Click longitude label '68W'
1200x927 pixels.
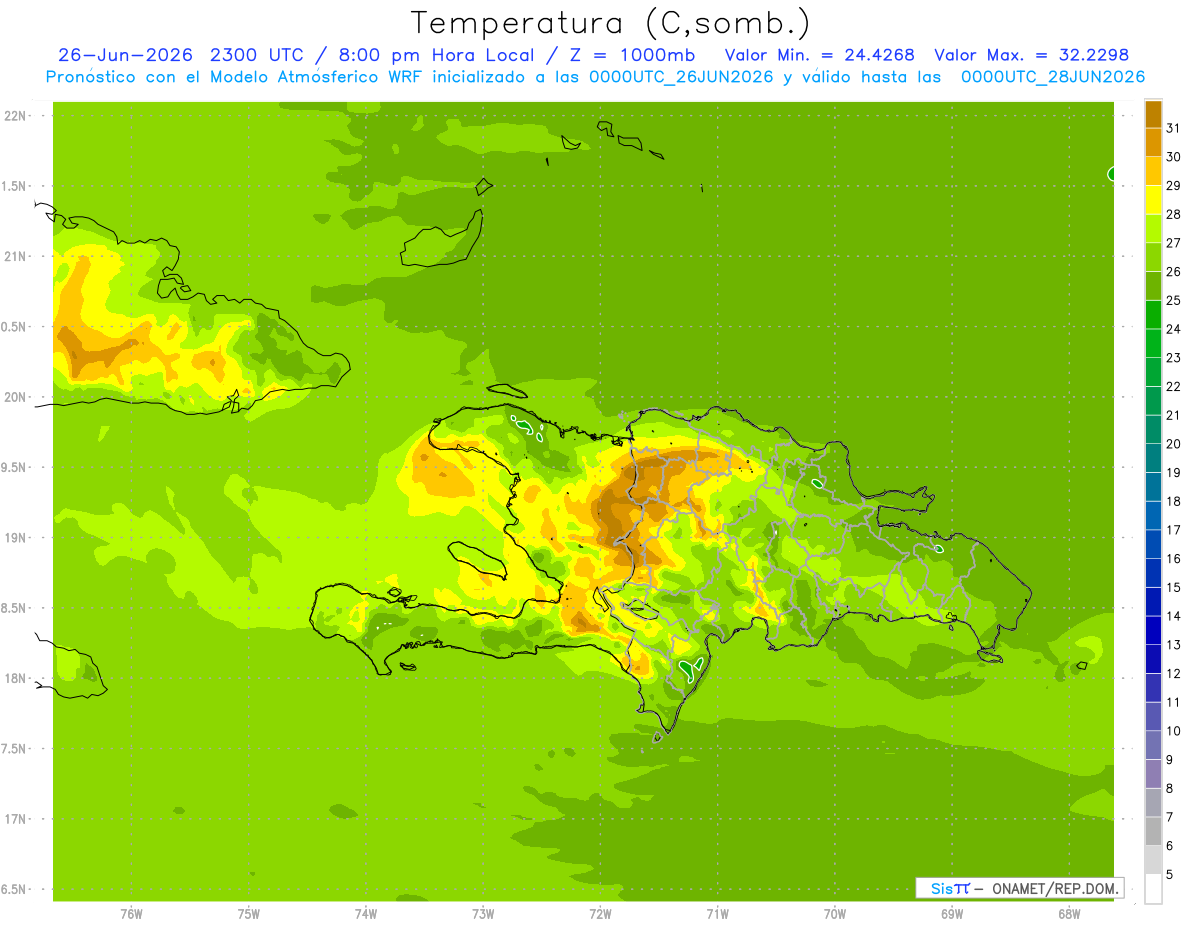click(1069, 914)
